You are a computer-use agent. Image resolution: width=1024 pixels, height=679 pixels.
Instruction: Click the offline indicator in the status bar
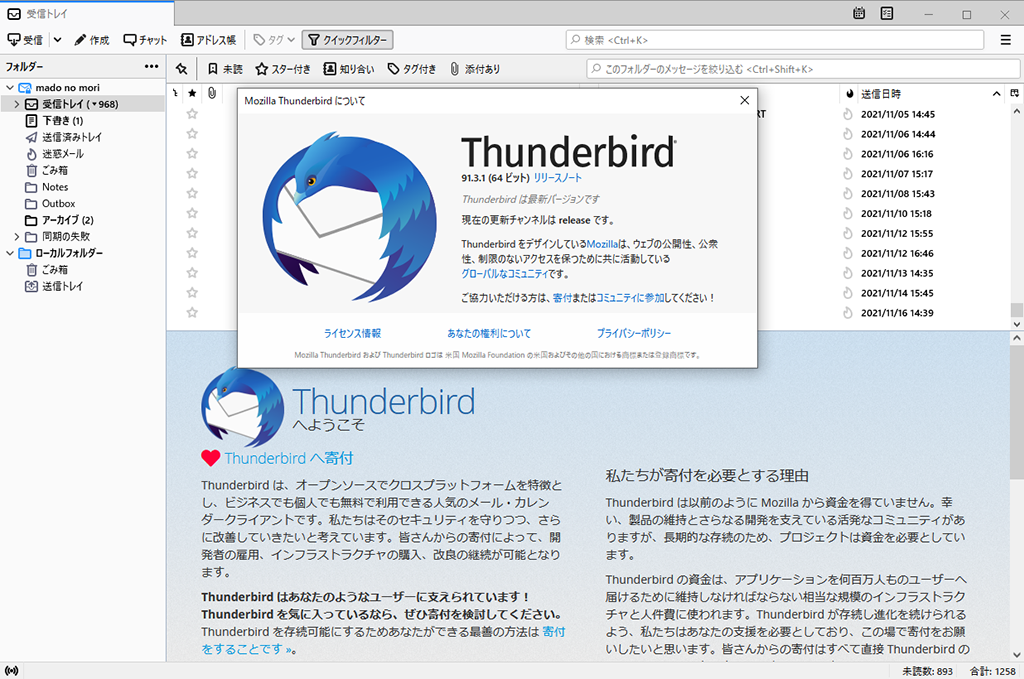click(x=11, y=668)
